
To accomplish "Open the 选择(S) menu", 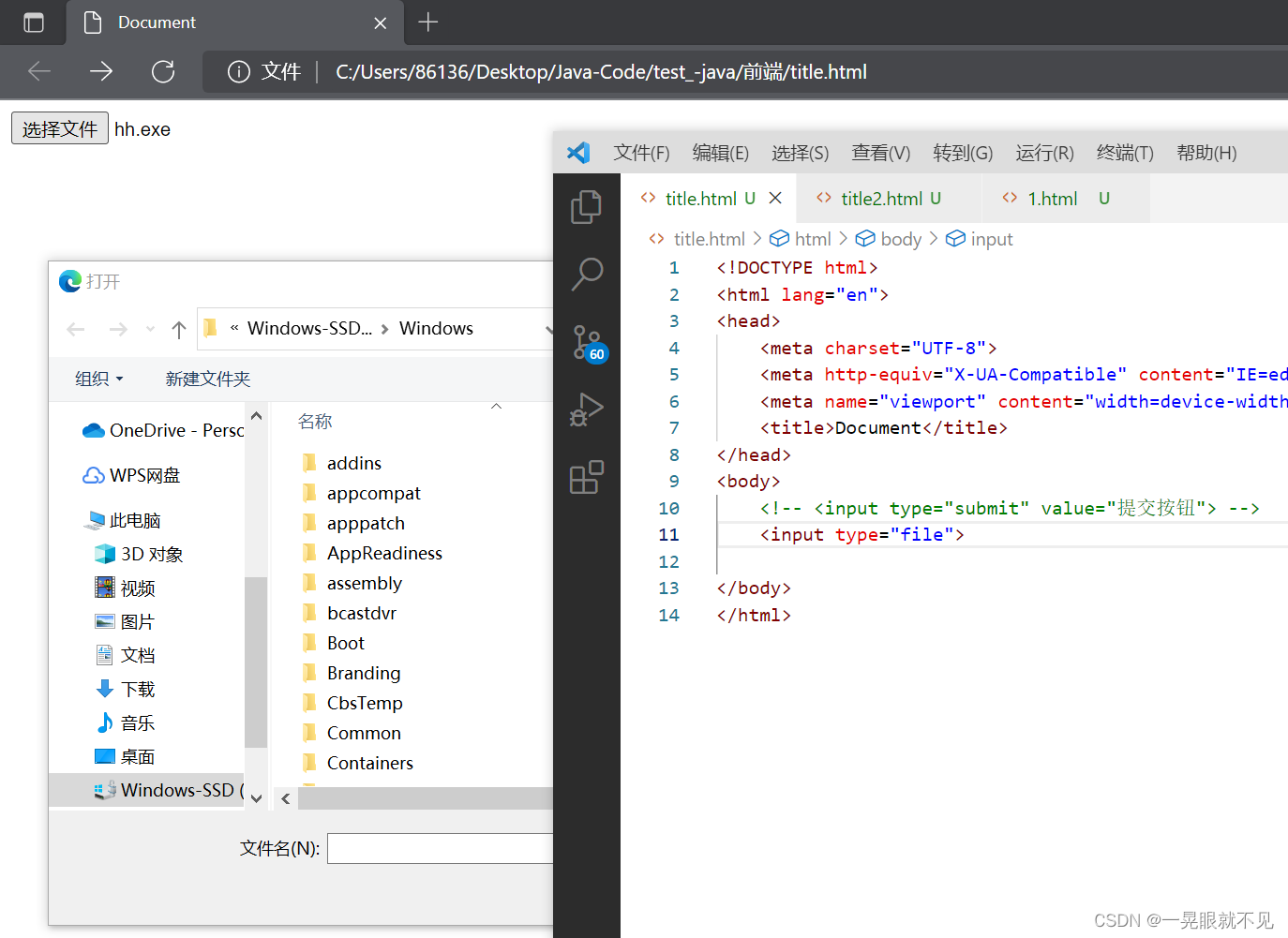I will coord(801,153).
